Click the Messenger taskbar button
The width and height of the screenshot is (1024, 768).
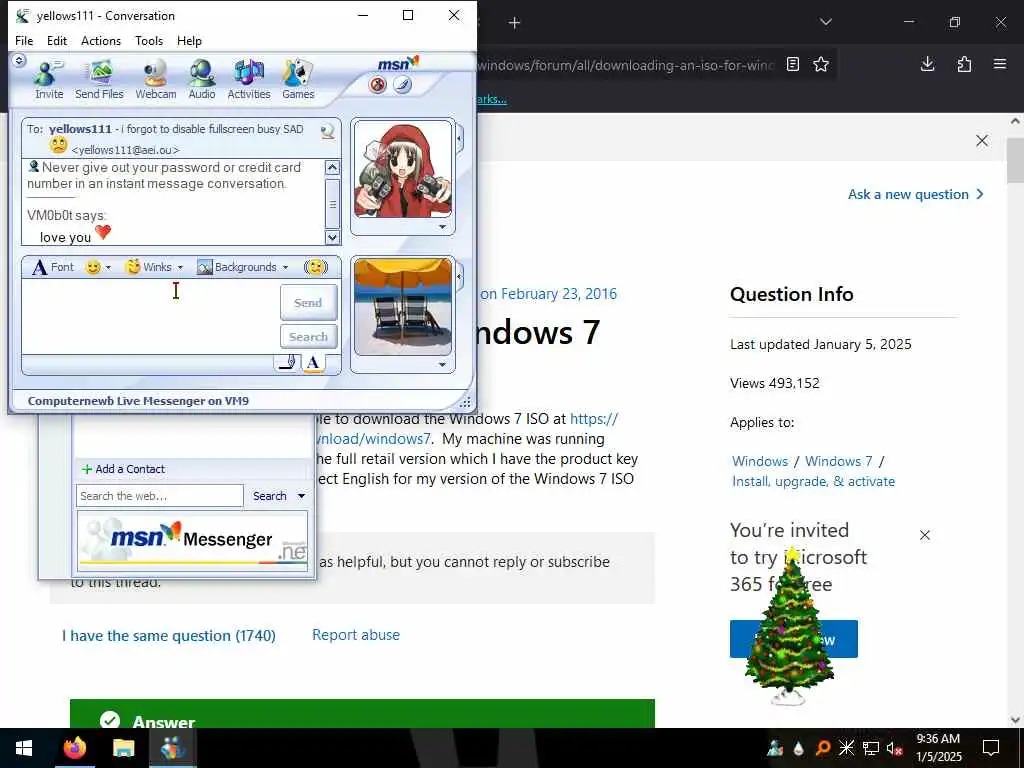(x=173, y=748)
